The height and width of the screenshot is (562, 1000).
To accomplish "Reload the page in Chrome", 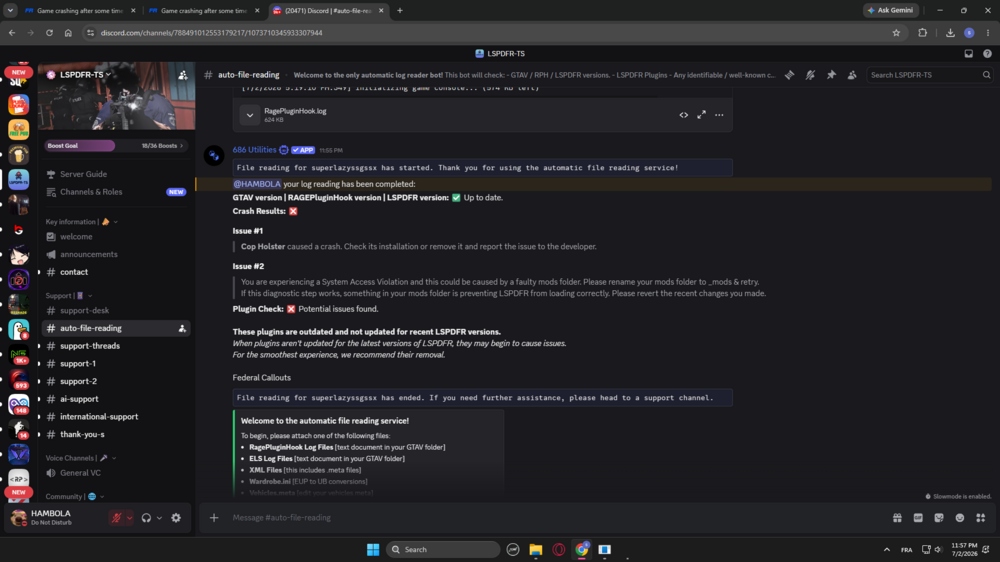I will (x=49, y=33).
